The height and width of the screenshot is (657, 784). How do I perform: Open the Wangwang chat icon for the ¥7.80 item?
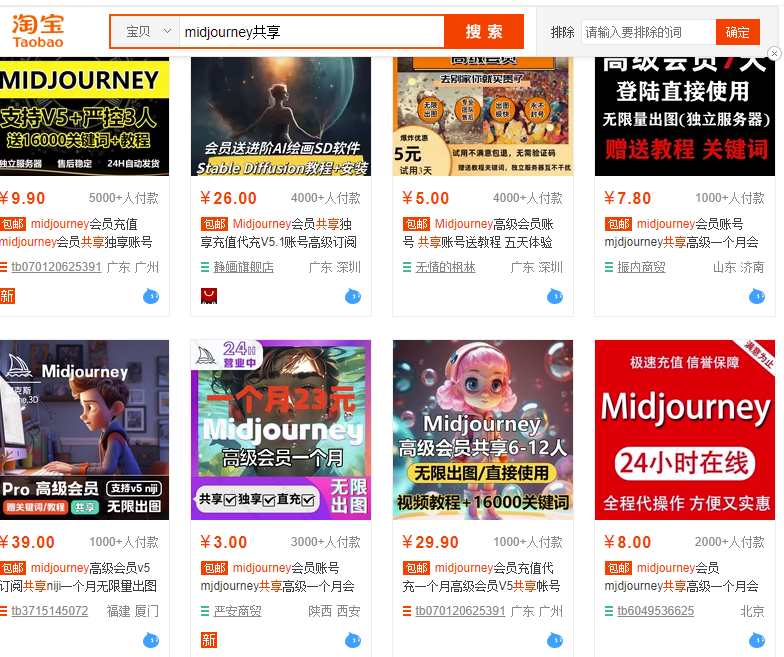pos(757,296)
